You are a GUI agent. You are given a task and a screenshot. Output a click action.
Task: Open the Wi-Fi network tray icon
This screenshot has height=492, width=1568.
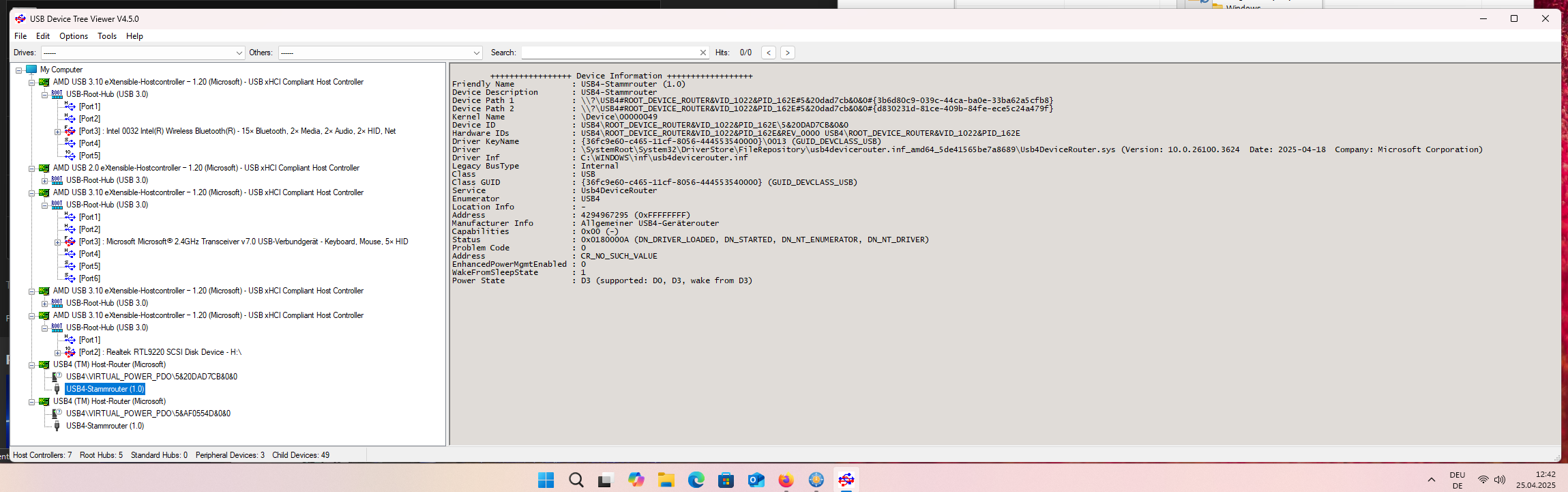point(1483,480)
